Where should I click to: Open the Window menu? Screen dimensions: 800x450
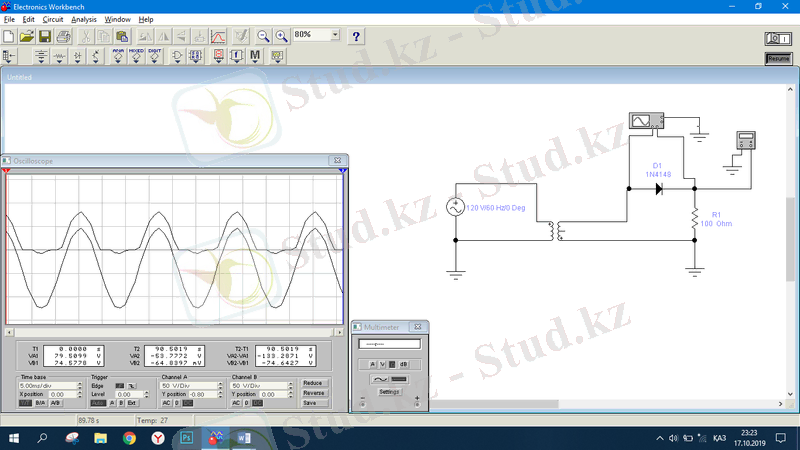coord(117,19)
